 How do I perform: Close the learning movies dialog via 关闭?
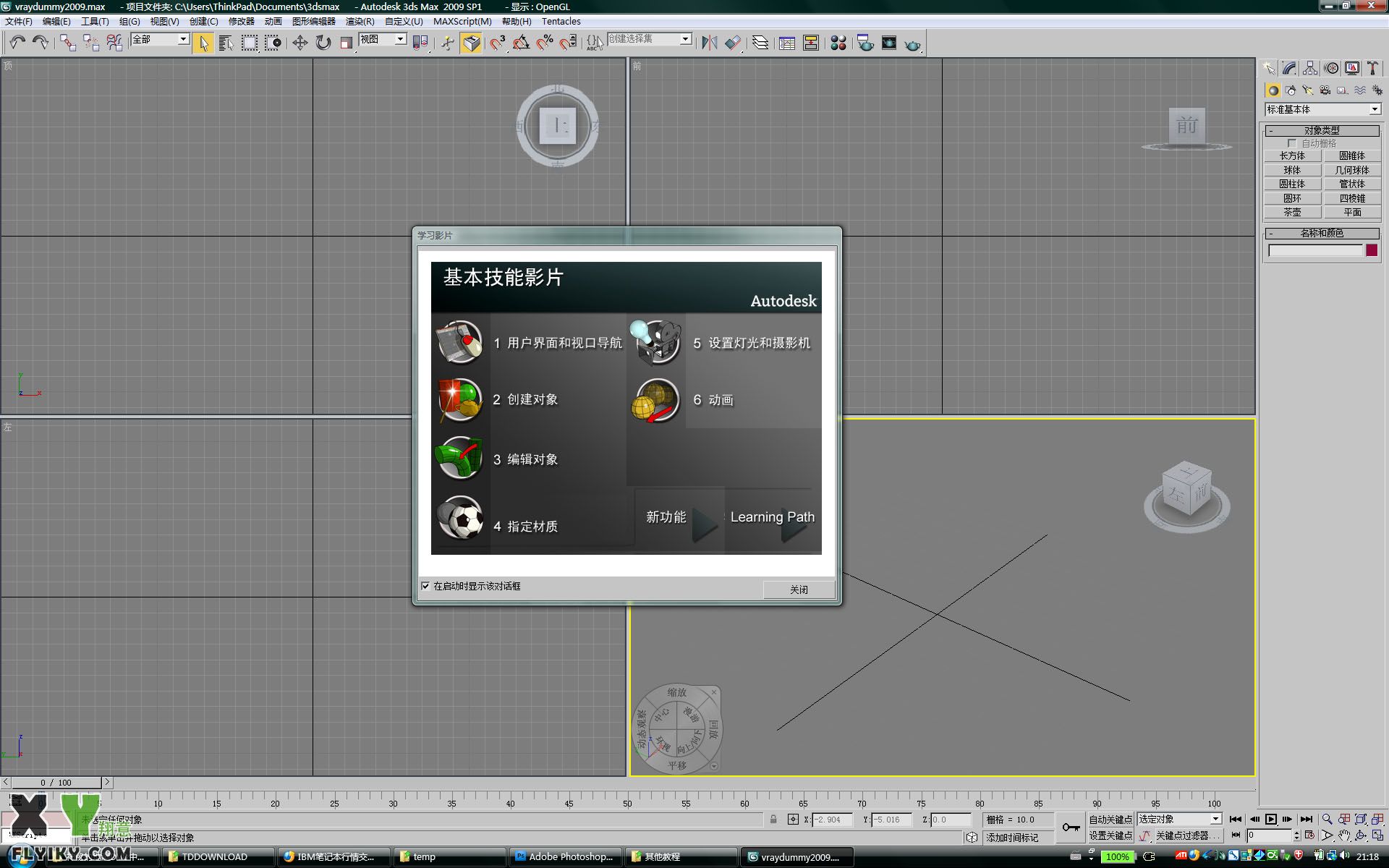click(x=799, y=590)
